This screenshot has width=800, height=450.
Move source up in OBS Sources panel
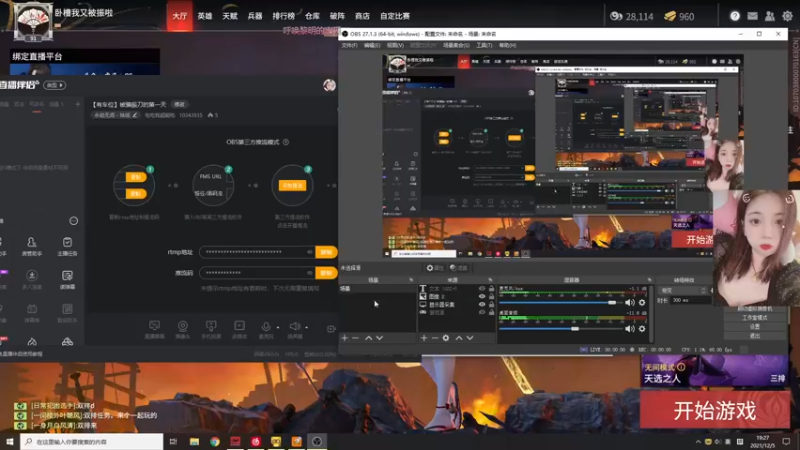[459, 338]
